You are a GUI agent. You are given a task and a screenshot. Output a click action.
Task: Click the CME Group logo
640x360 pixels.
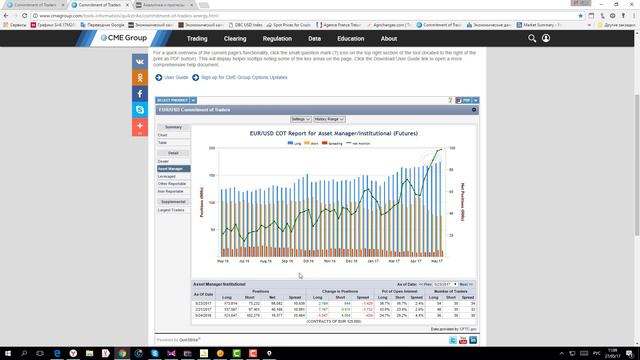(x=124, y=38)
